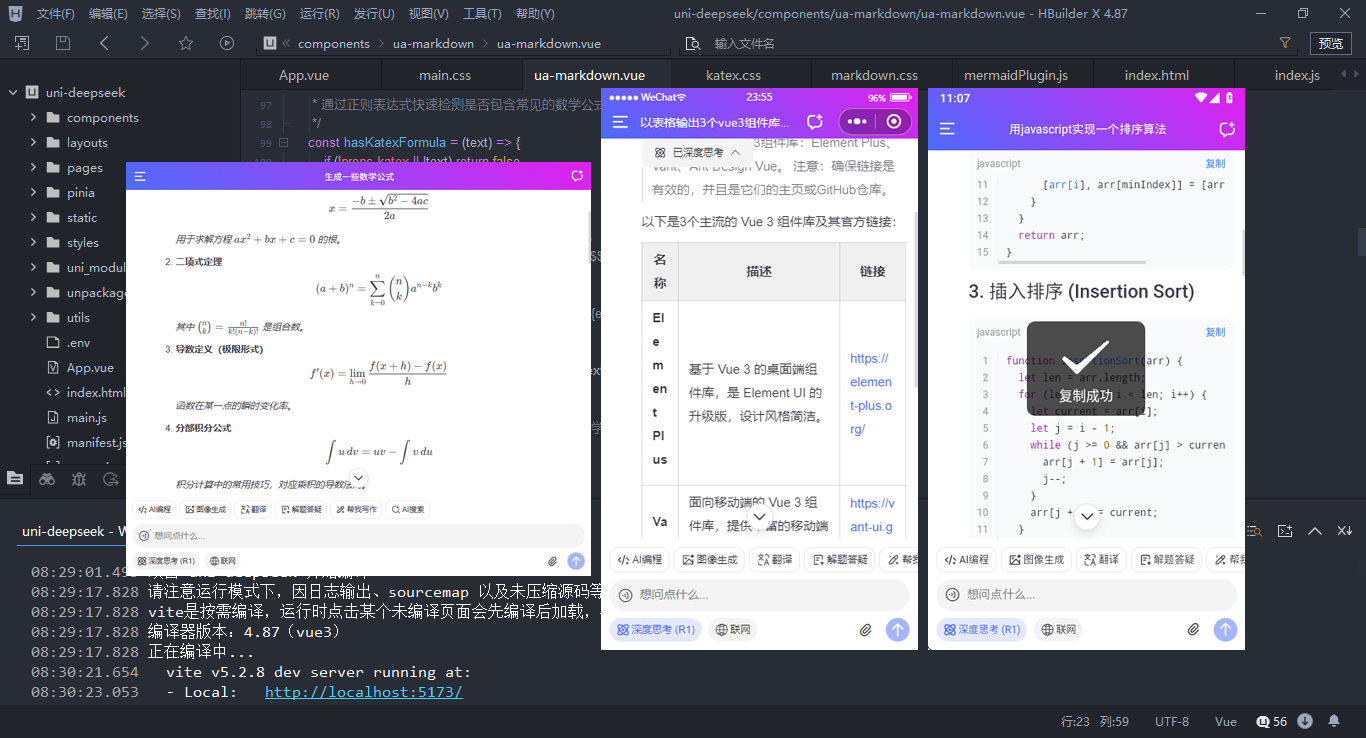Copy the insertion sort code with 复制

1215,331
